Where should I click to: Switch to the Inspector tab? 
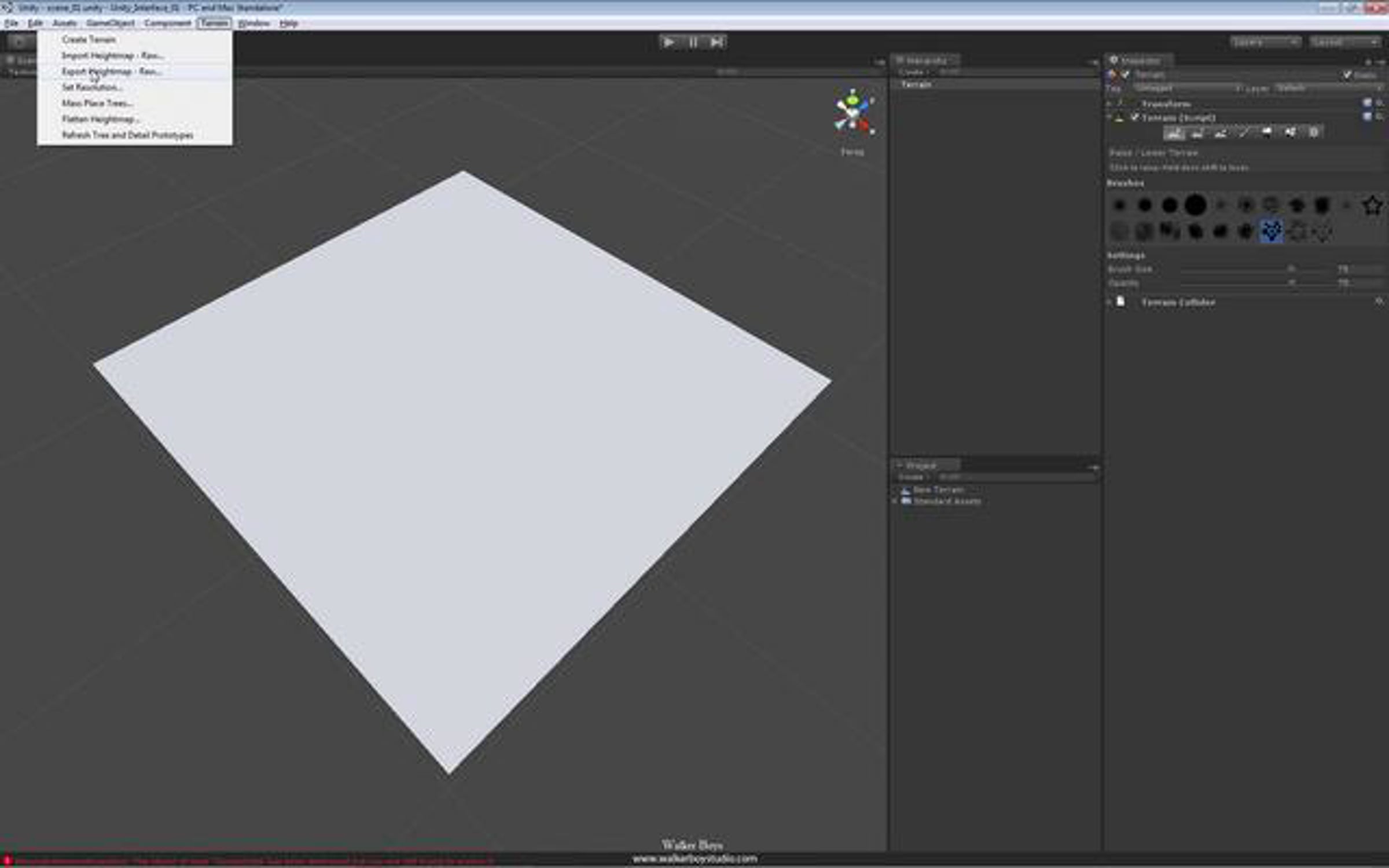[1139, 60]
